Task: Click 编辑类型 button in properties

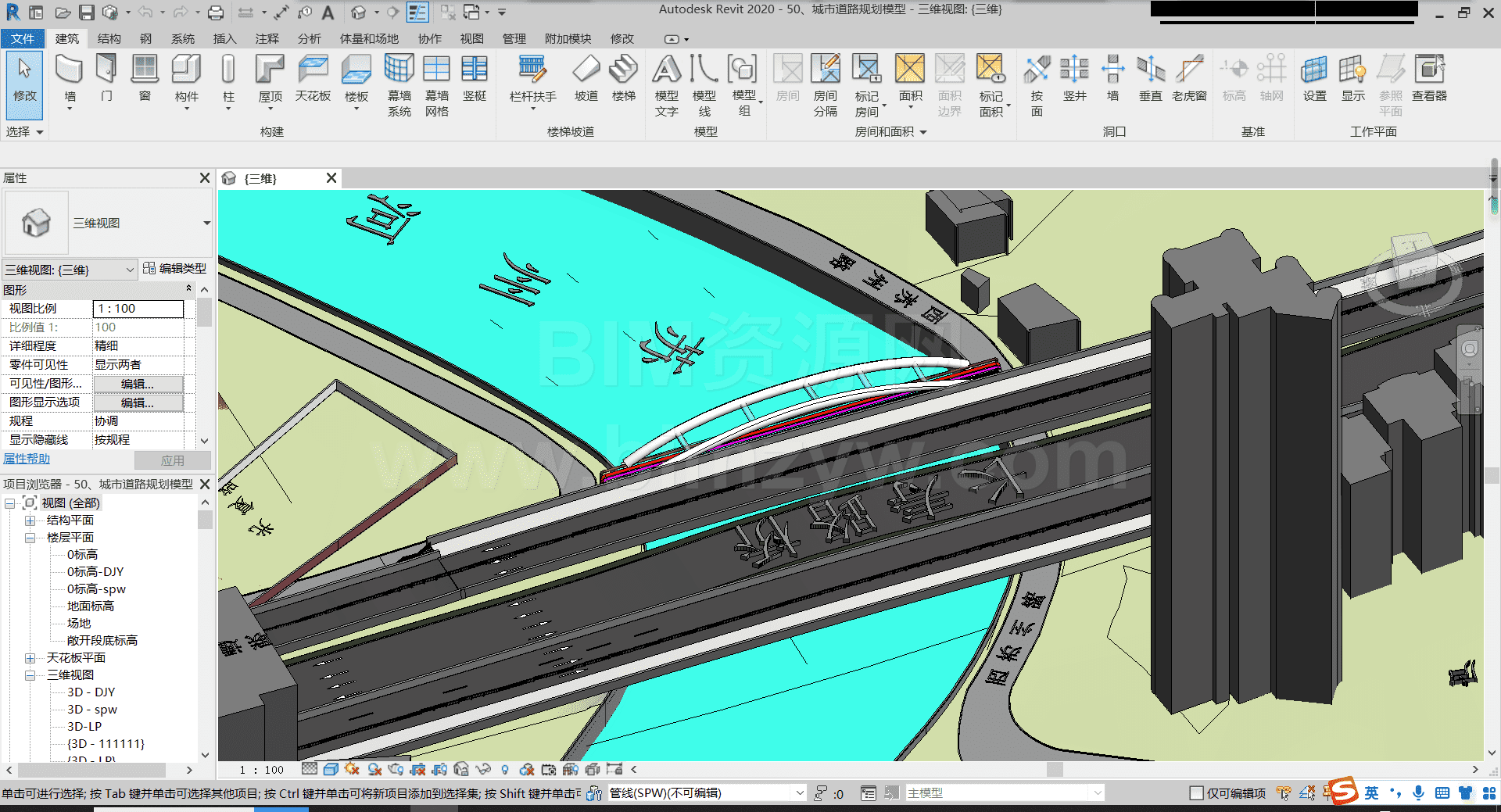Action: 175,269
